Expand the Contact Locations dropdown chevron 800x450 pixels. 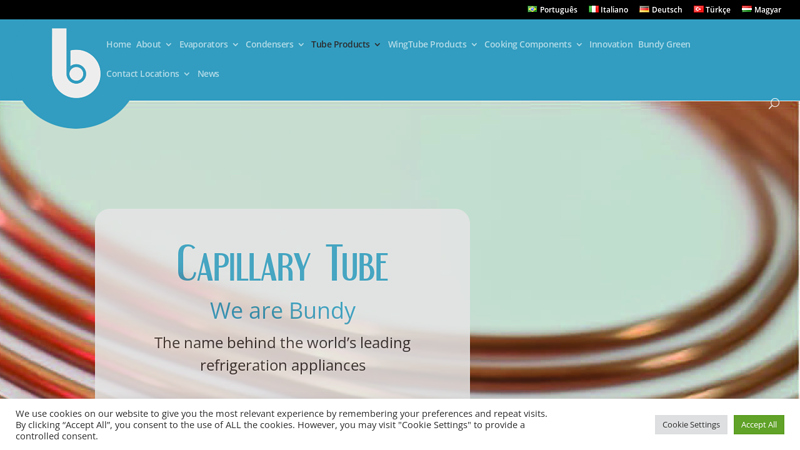point(187,74)
